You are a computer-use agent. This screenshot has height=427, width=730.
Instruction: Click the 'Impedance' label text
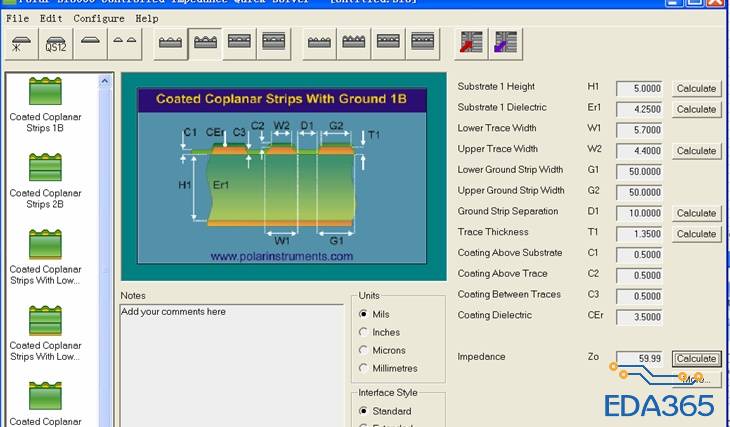(481, 357)
